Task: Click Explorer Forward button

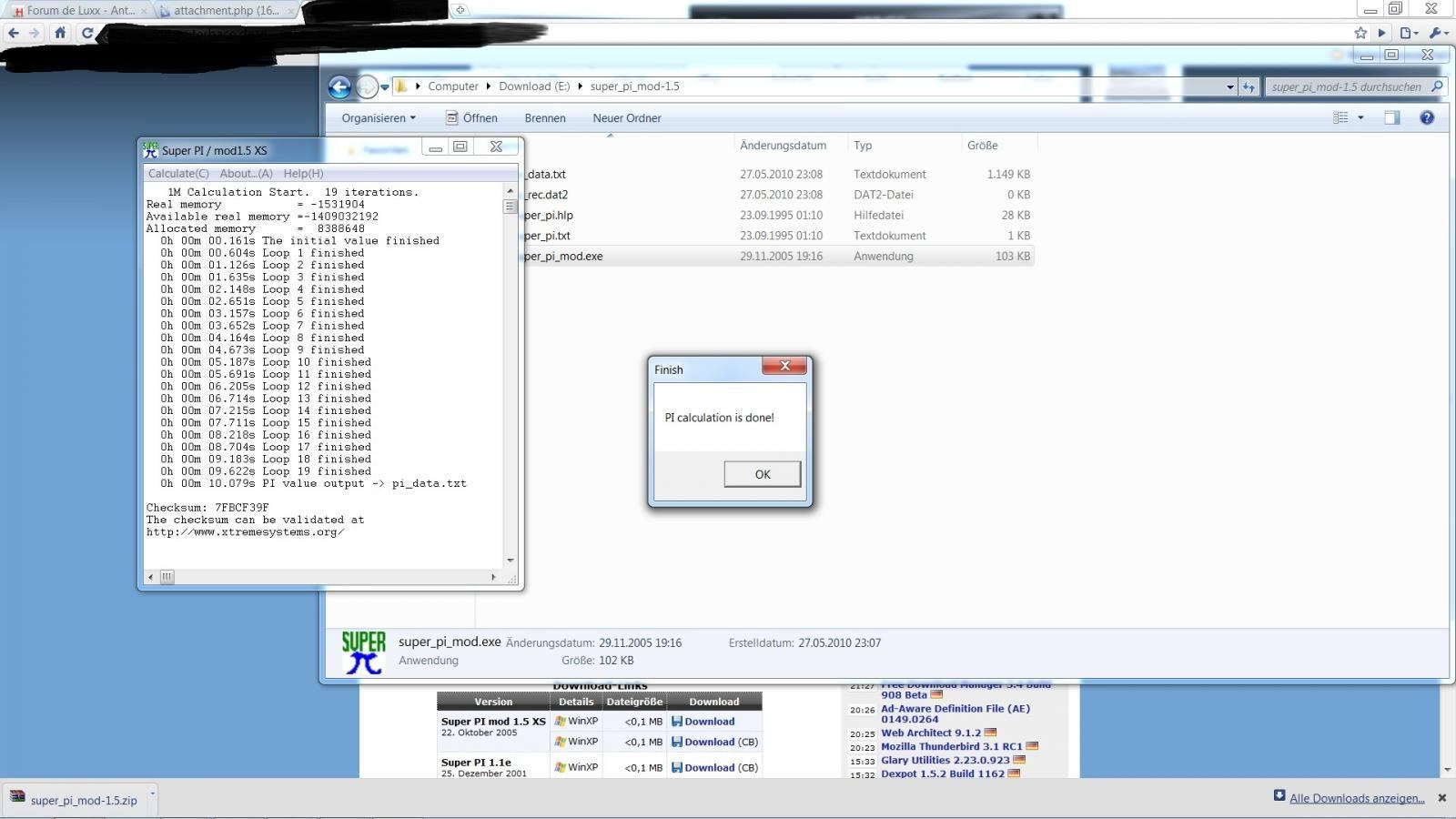Action: tap(367, 86)
